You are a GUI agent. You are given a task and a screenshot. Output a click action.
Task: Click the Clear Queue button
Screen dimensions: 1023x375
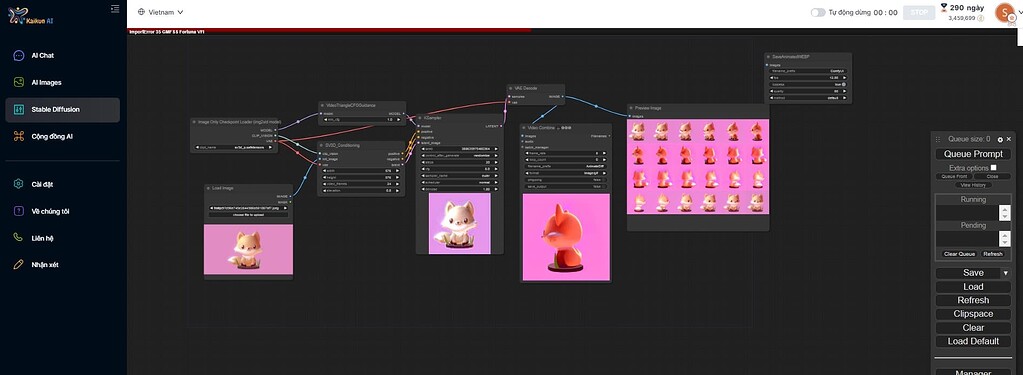(x=959, y=254)
